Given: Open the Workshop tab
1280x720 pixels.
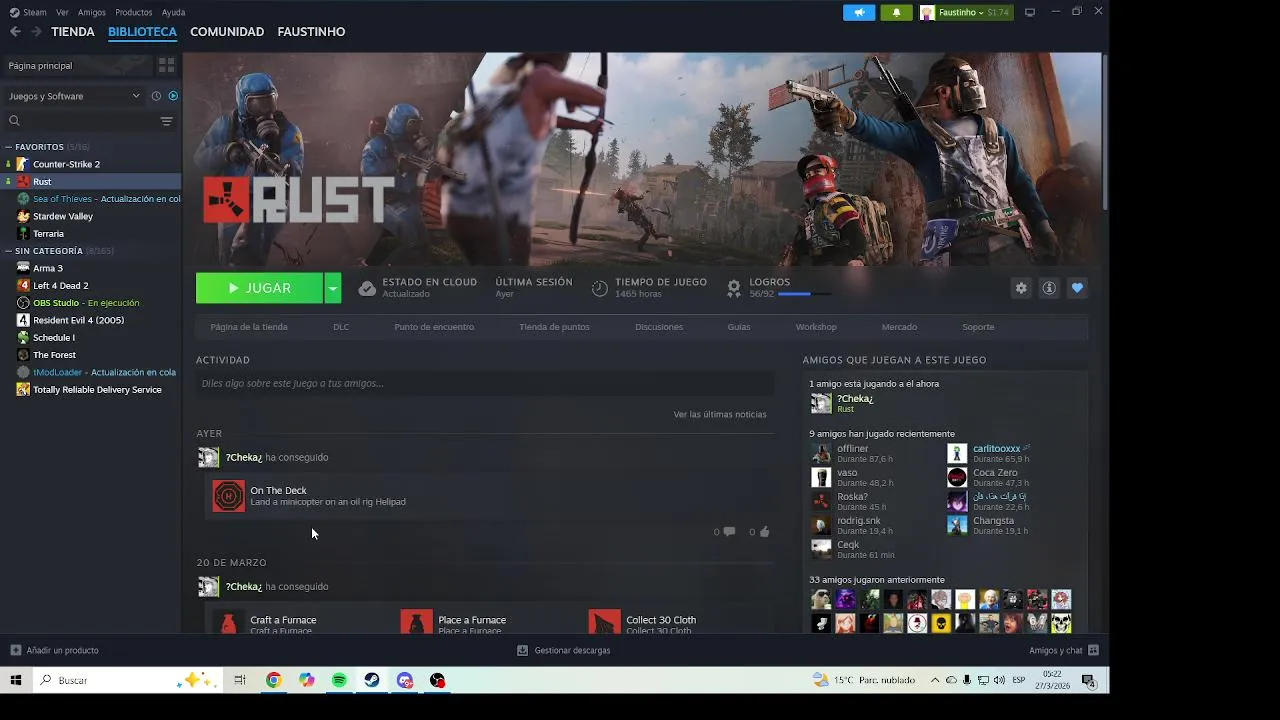Looking at the screenshot, I should pos(816,327).
